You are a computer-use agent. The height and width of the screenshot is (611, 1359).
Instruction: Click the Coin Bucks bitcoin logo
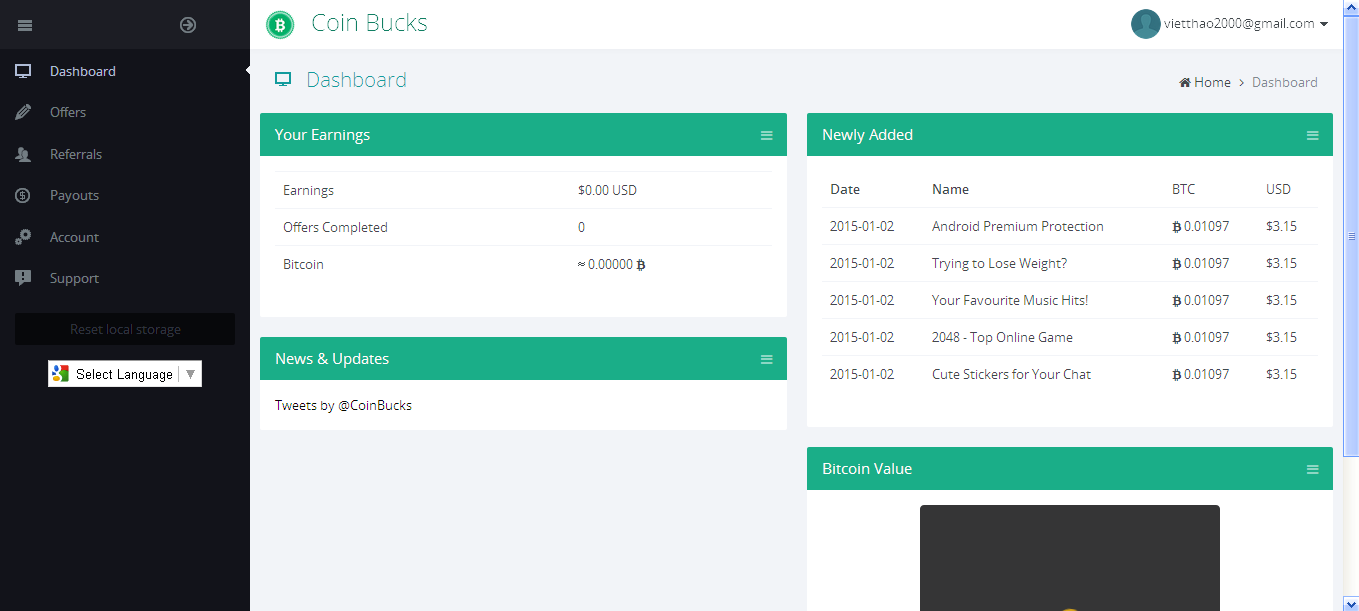(280, 24)
